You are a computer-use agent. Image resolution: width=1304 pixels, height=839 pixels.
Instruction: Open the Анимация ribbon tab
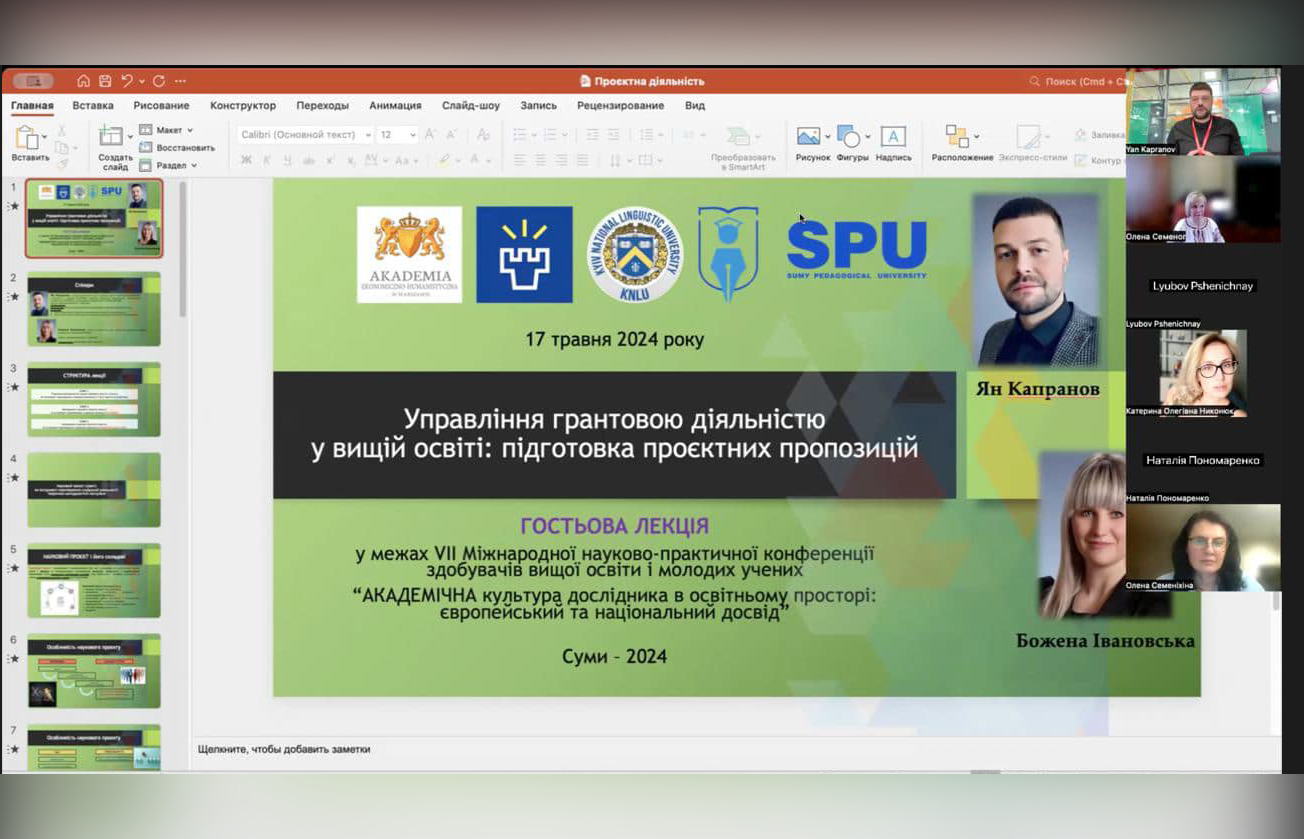tap(395, 106)
